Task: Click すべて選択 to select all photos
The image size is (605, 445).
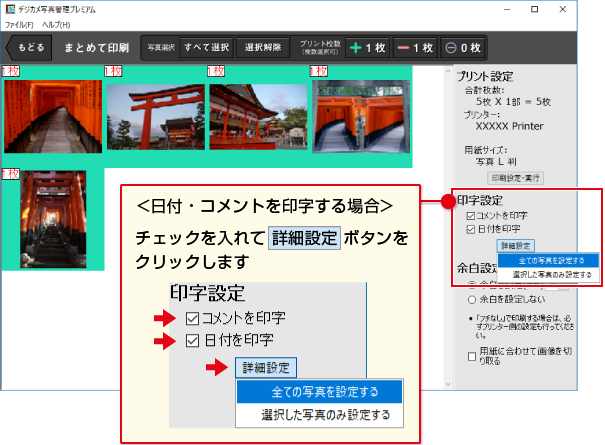Action: [x=206, y=47]
